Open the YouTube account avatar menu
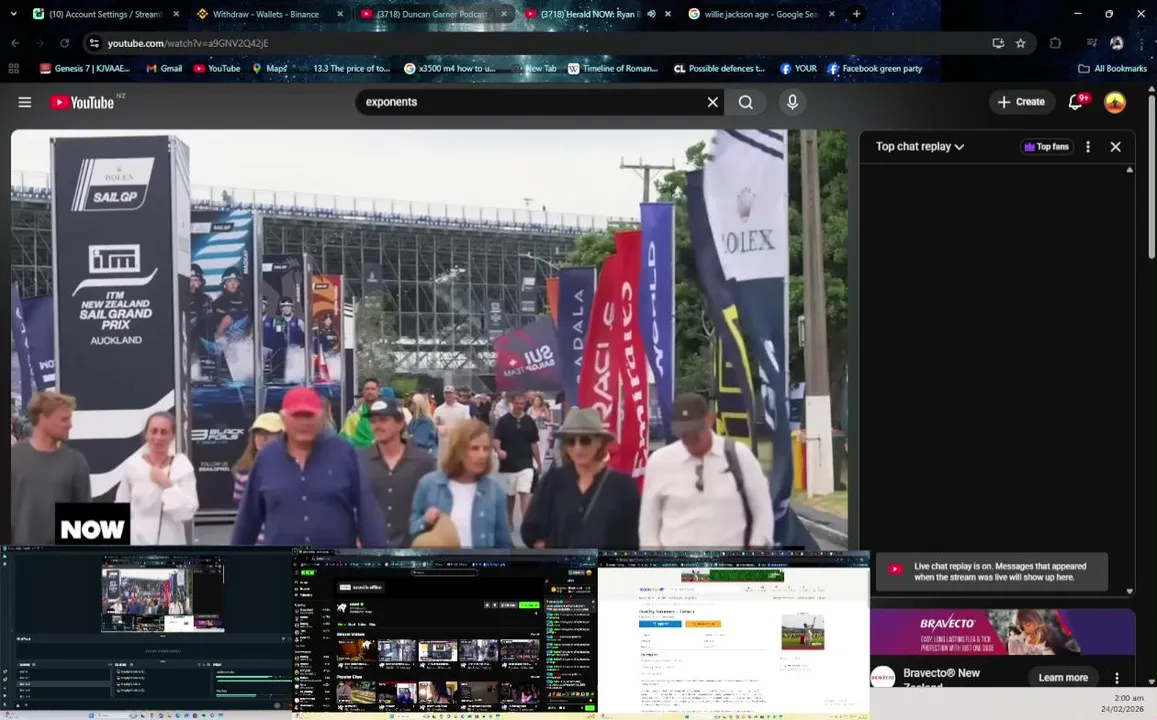Viewport: 1157px width, 720px height. (x=1114, y=103)
